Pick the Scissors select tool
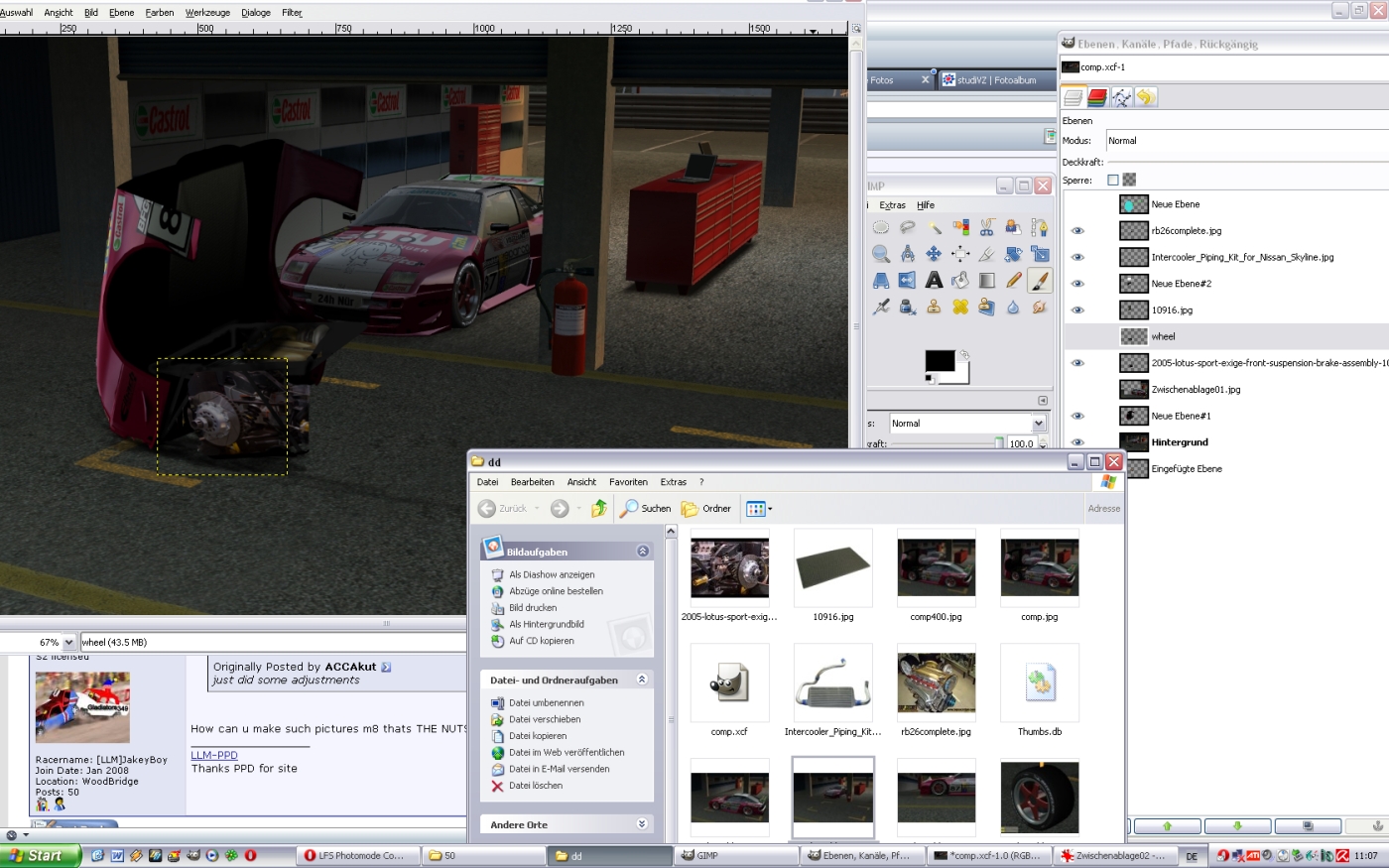1389x868 pixels. 987,227
